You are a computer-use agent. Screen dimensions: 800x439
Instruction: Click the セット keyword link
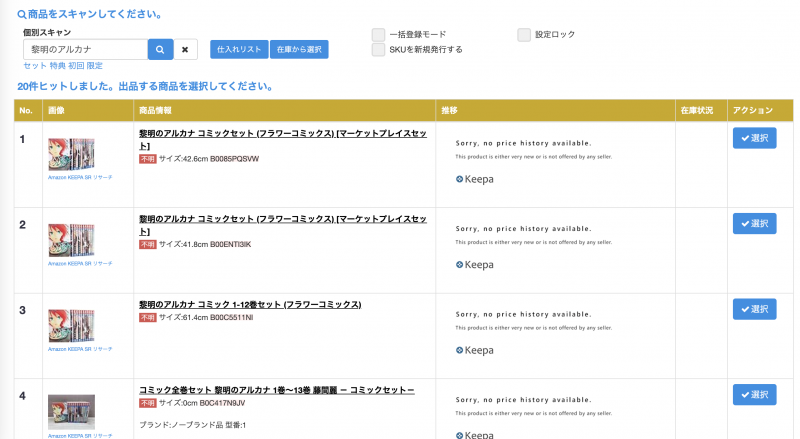35,66
